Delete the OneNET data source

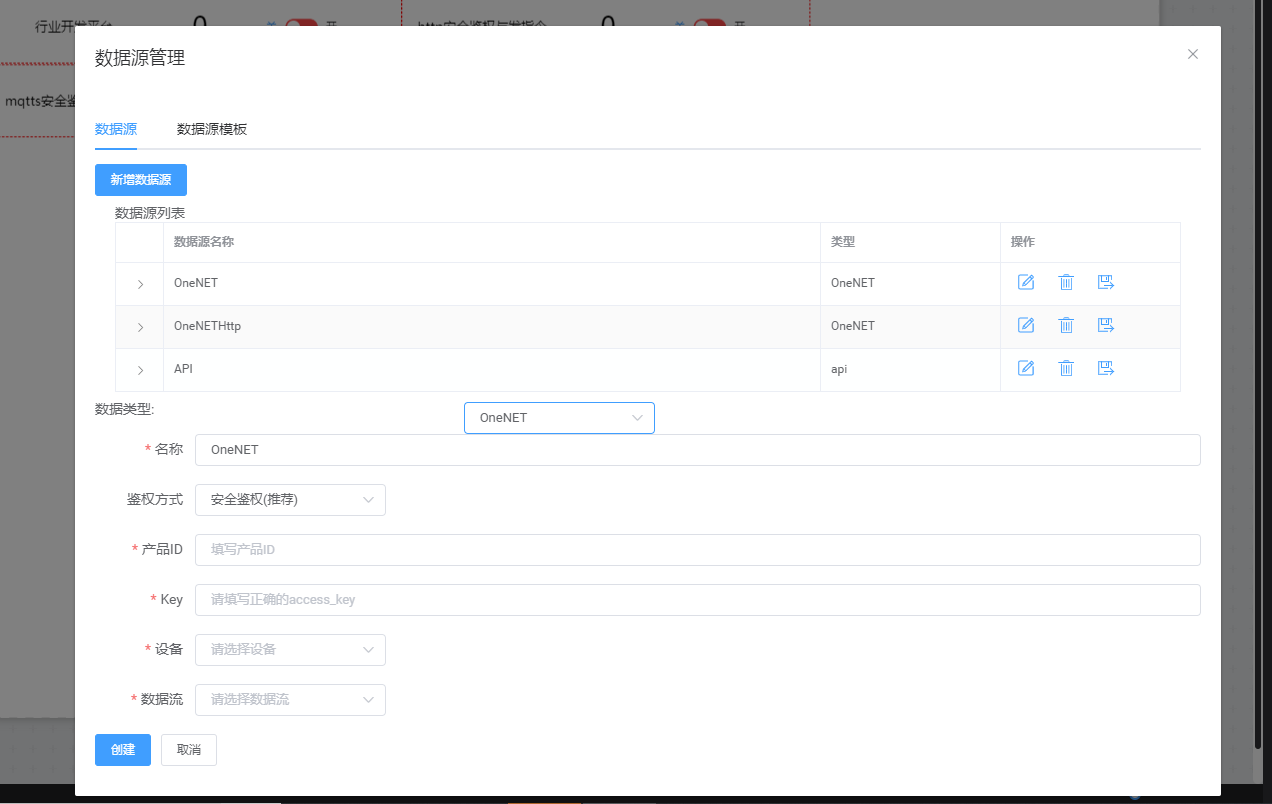[x=1066, y=282]
